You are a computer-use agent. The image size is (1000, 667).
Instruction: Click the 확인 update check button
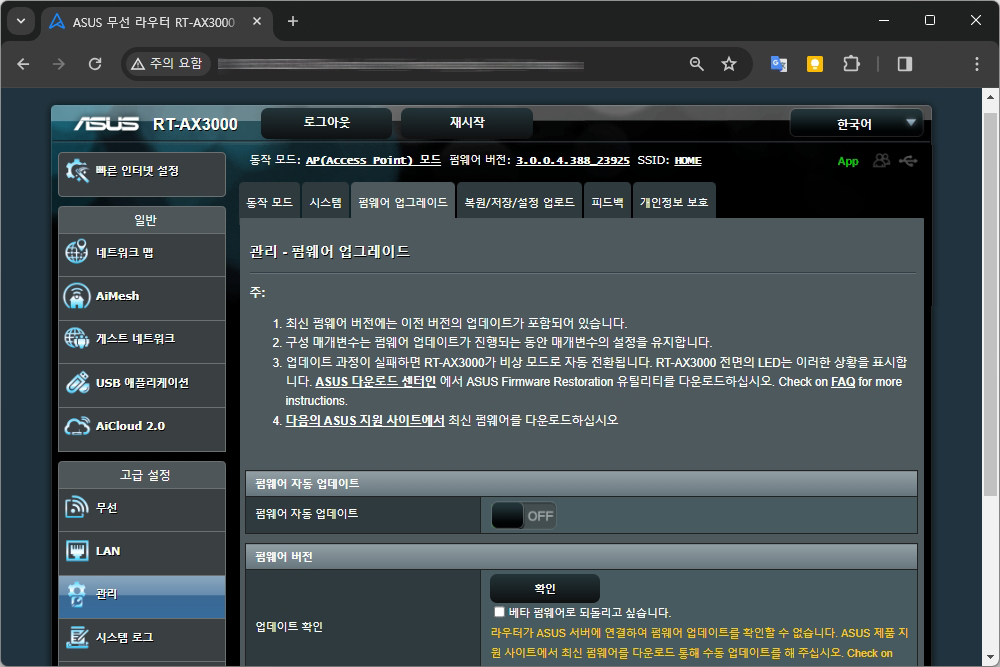(x=545, y=589)
